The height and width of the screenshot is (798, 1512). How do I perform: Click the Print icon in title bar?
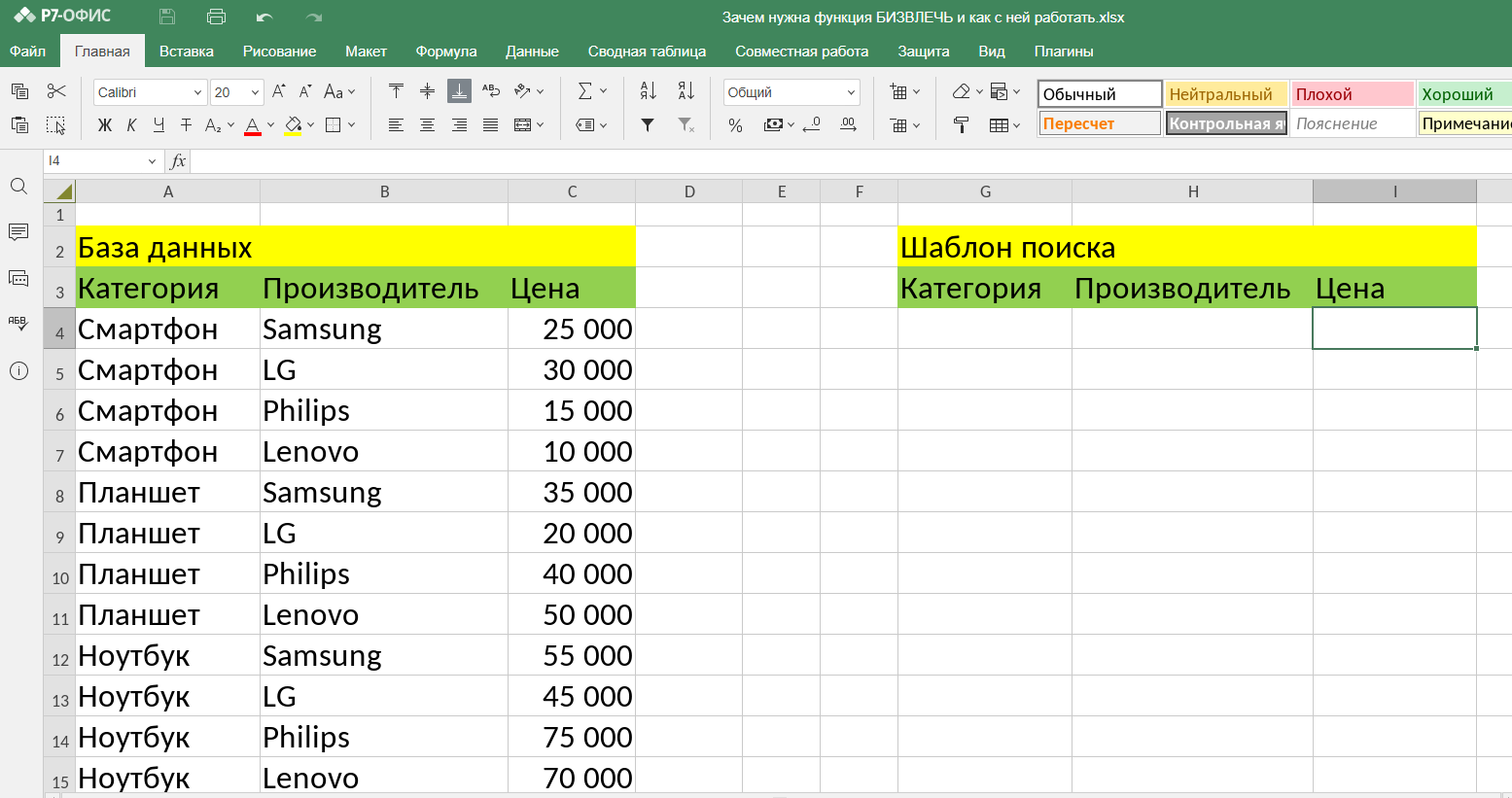tap(217, 17)
